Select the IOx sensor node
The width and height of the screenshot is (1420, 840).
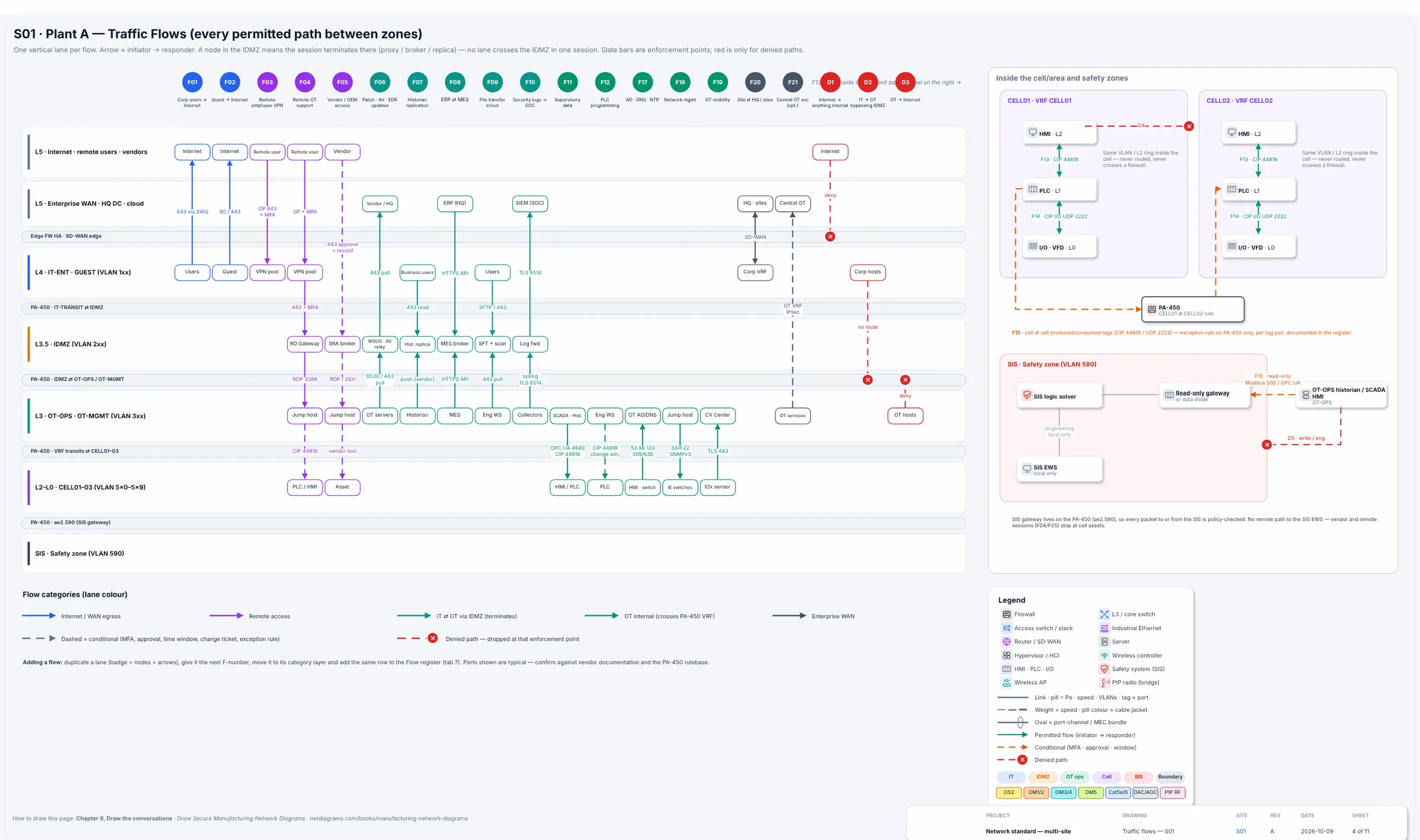tap(717, 487)
